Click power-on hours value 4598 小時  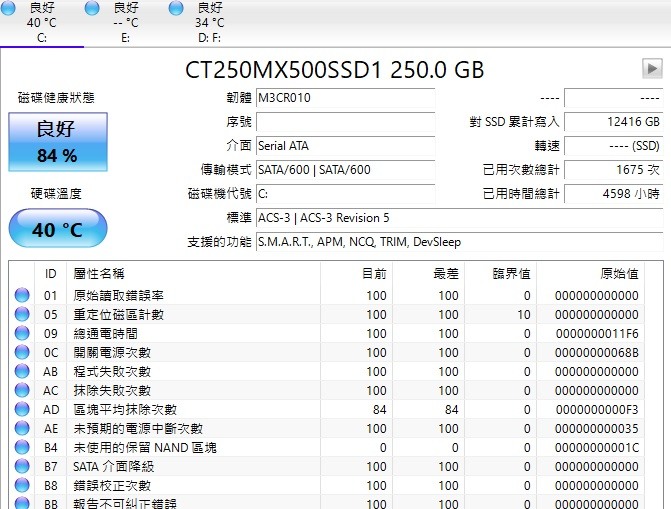click(x=613, y=194)
